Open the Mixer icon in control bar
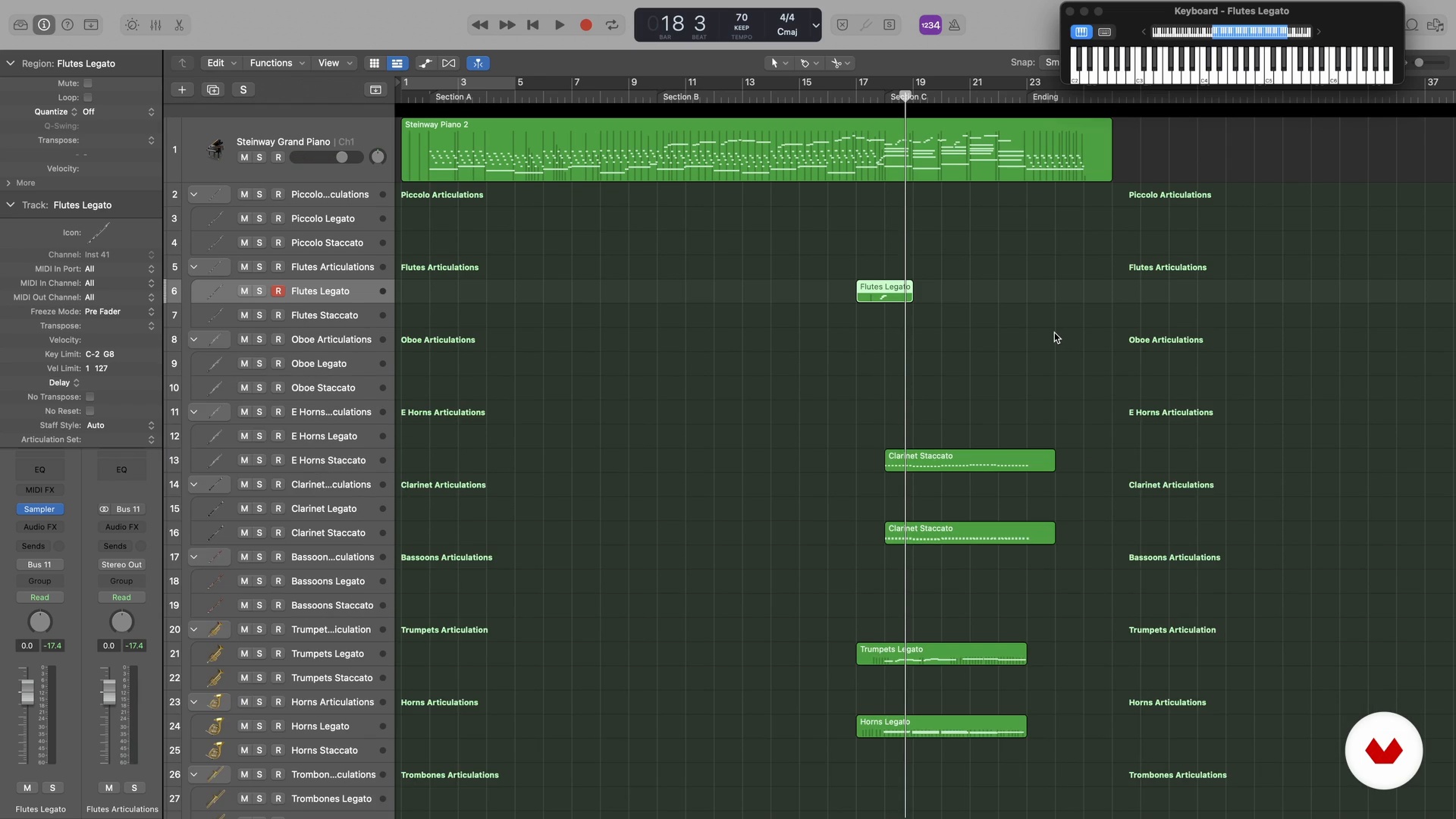Image resolution: width=1456 pixels, height=819 pixels. click(x=155, y=25)
